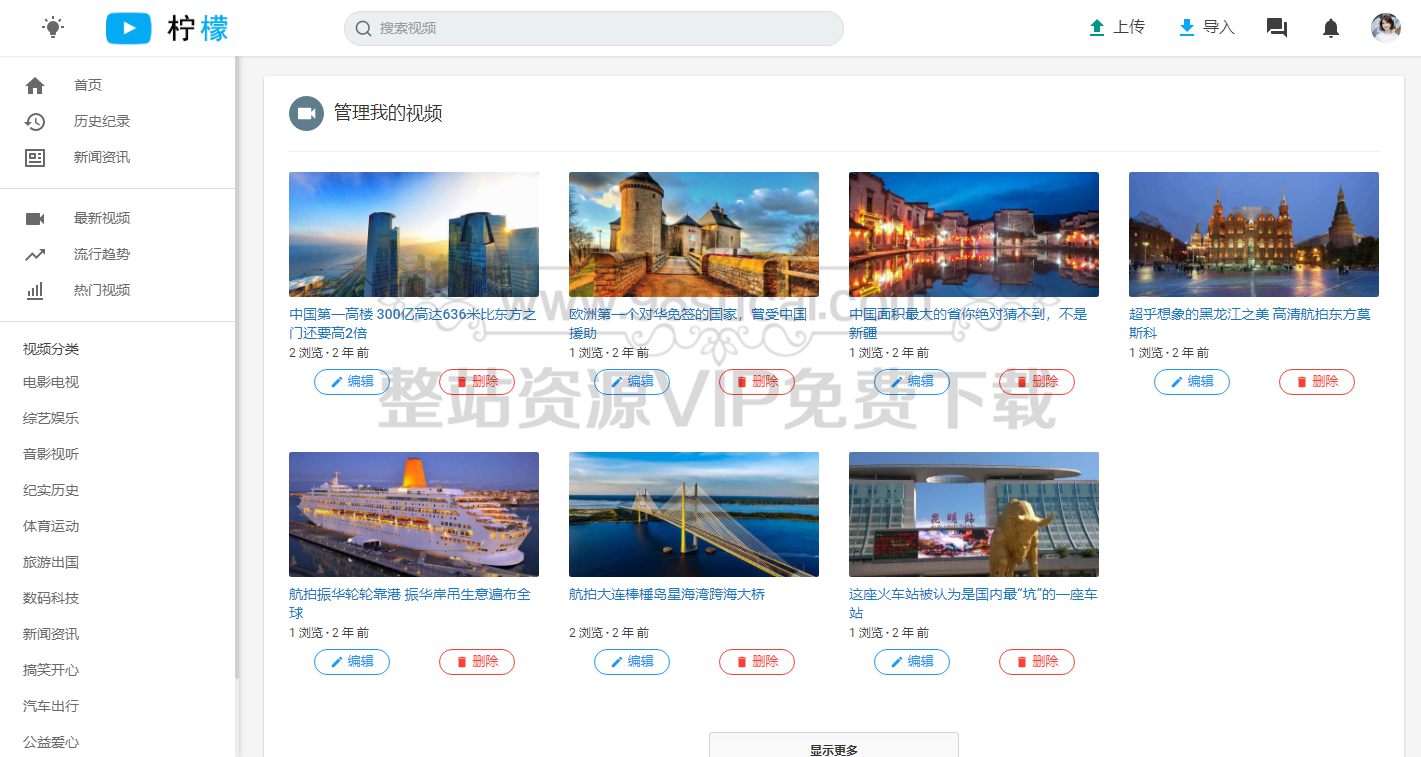Toggle the light bulb theme switch

click(x=53, y=27)
